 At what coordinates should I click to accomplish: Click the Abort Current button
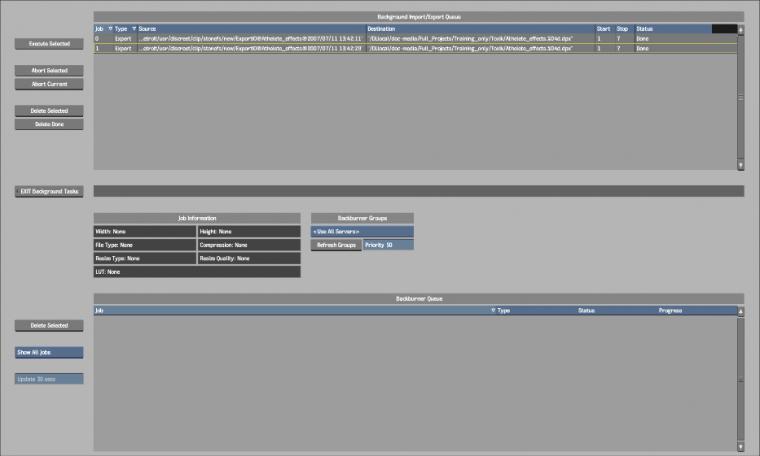coord(49,84)
